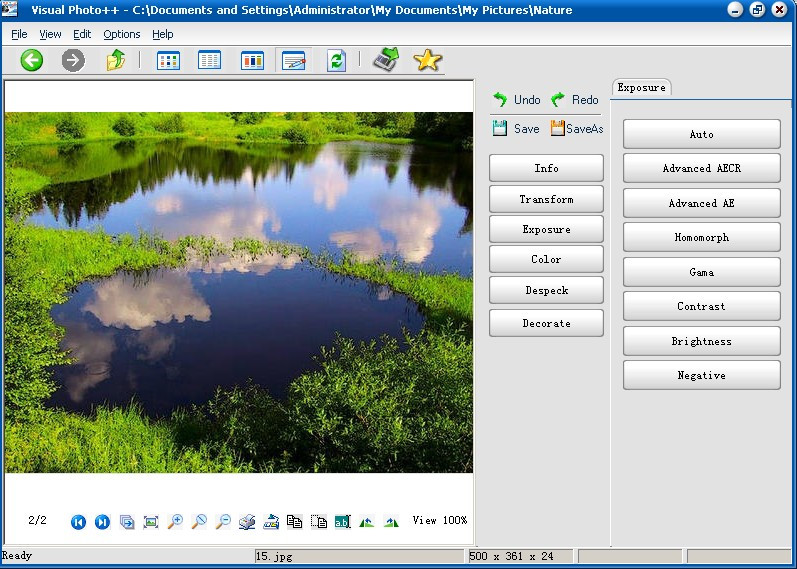Click the Advanced AECR button
This screenshot has height=569, width=797.
(x=701, y=169)
